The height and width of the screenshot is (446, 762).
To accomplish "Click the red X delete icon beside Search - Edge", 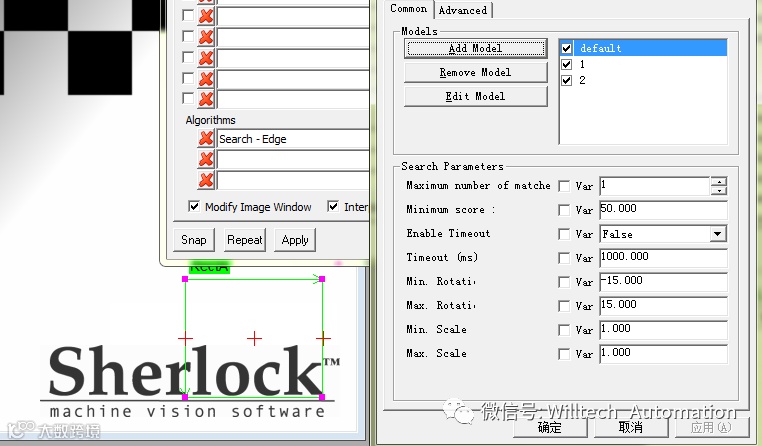I will 206,138.
